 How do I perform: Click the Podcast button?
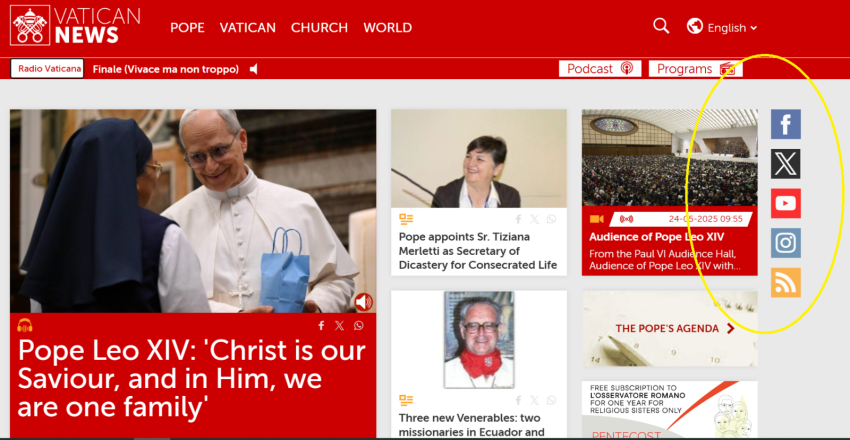tap(600, 69)
